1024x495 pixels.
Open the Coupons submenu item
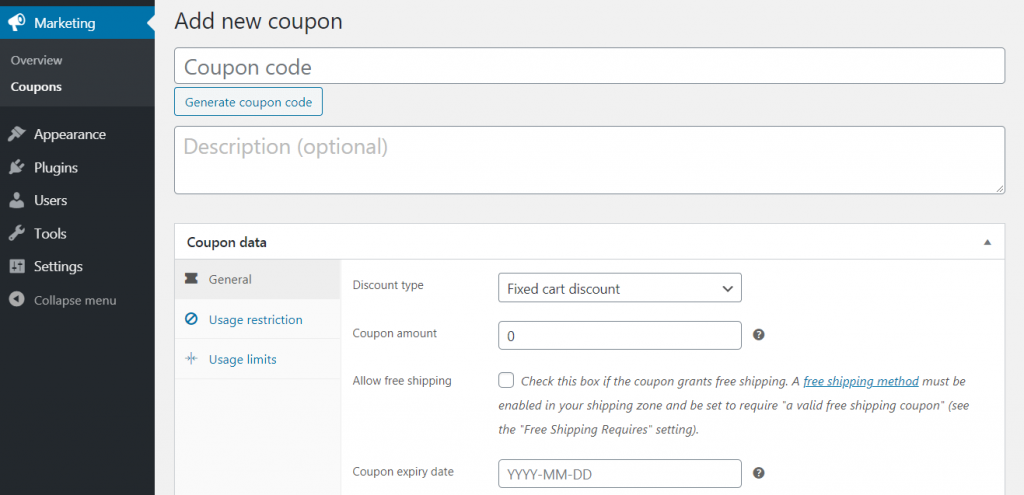click(x=36, y=87)
